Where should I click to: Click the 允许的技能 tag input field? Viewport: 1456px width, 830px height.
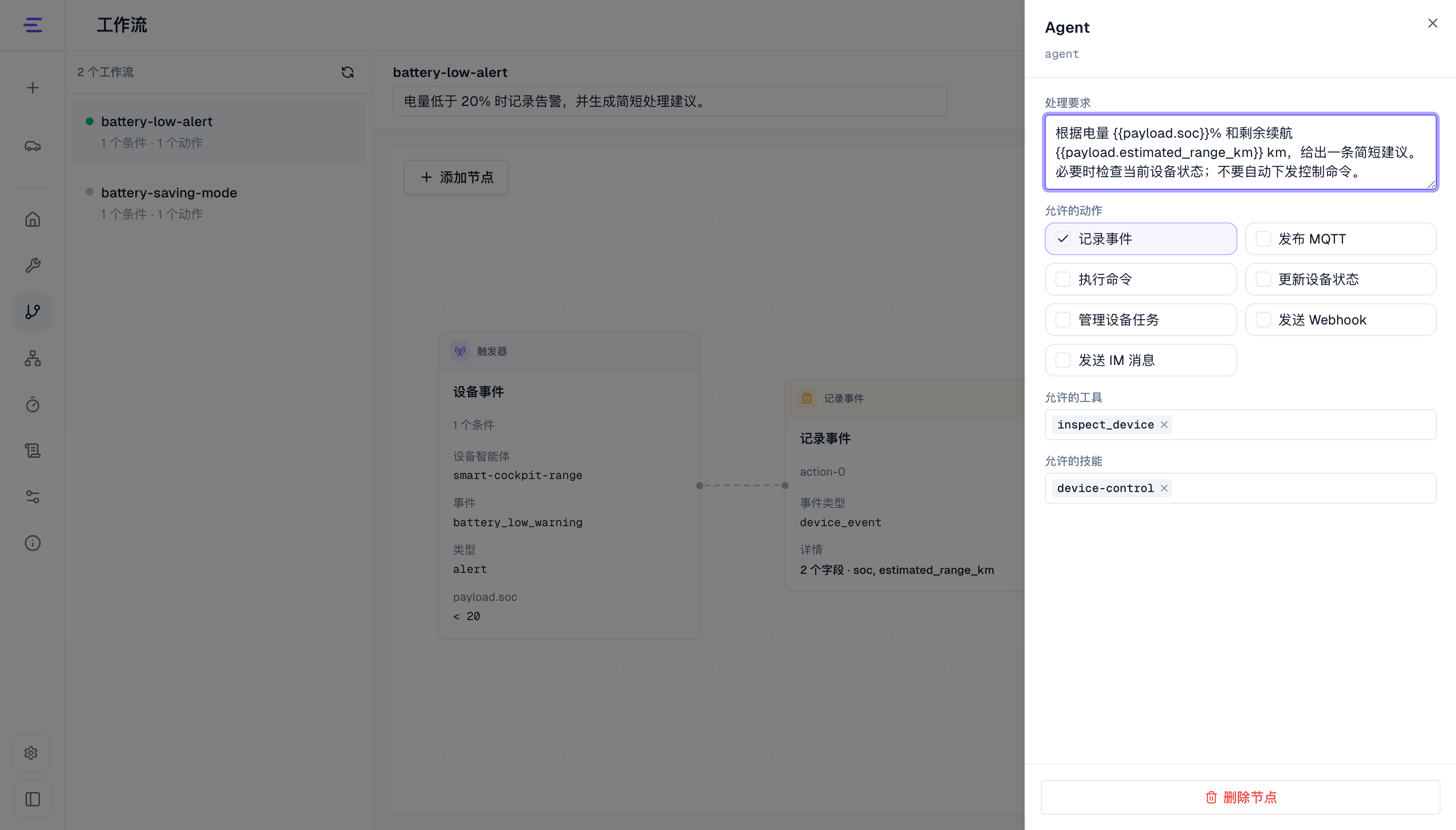(x=1240, y=488)
